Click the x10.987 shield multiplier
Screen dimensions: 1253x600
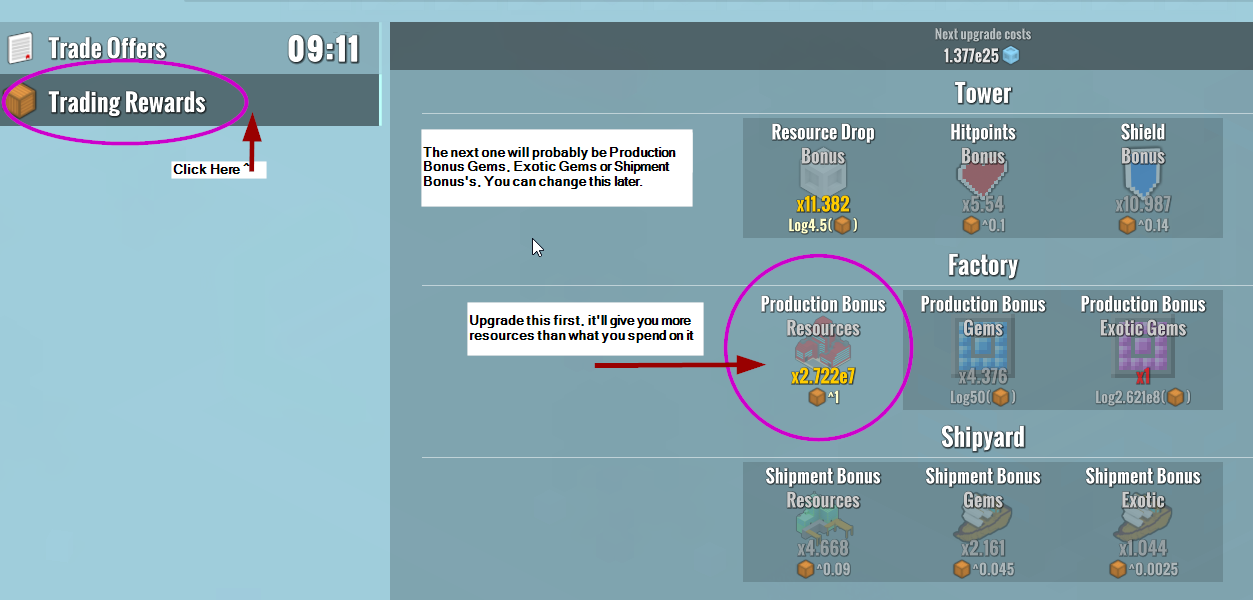(x=1143, y=205)
